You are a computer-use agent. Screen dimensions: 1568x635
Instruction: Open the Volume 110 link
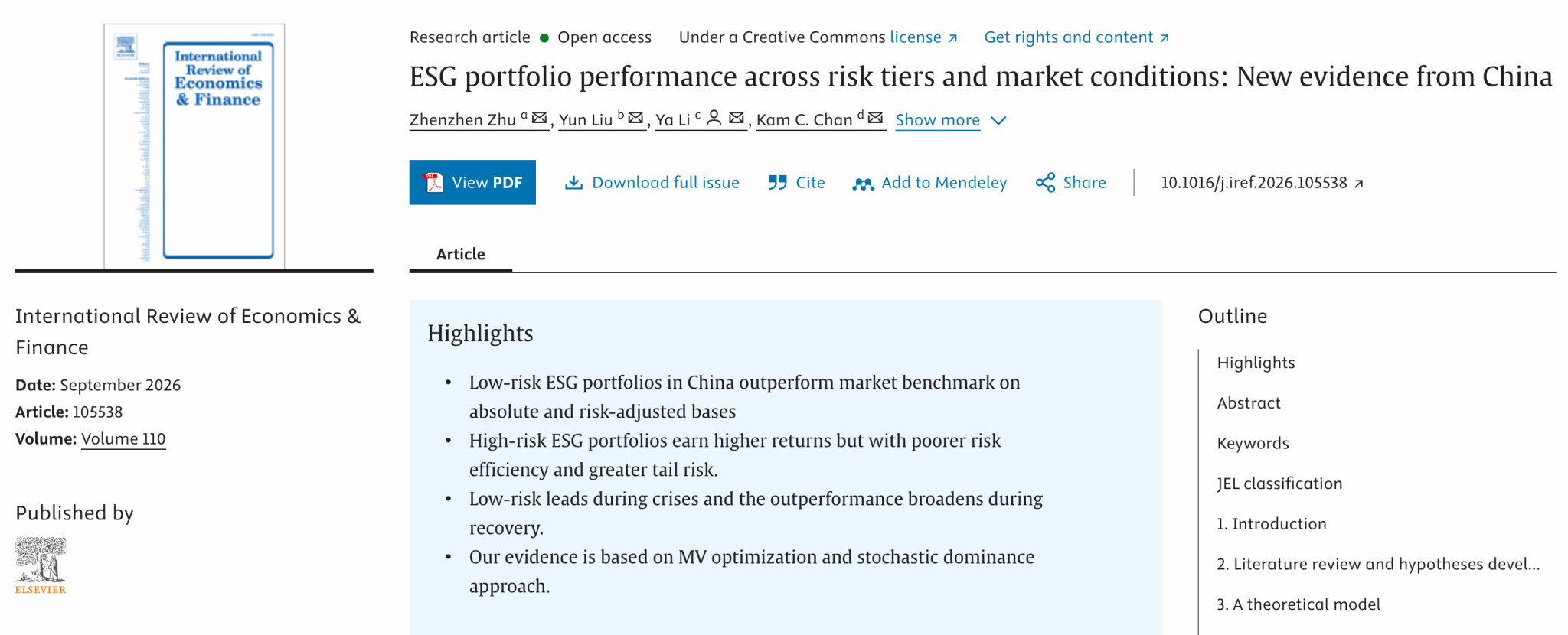[123, 439]
